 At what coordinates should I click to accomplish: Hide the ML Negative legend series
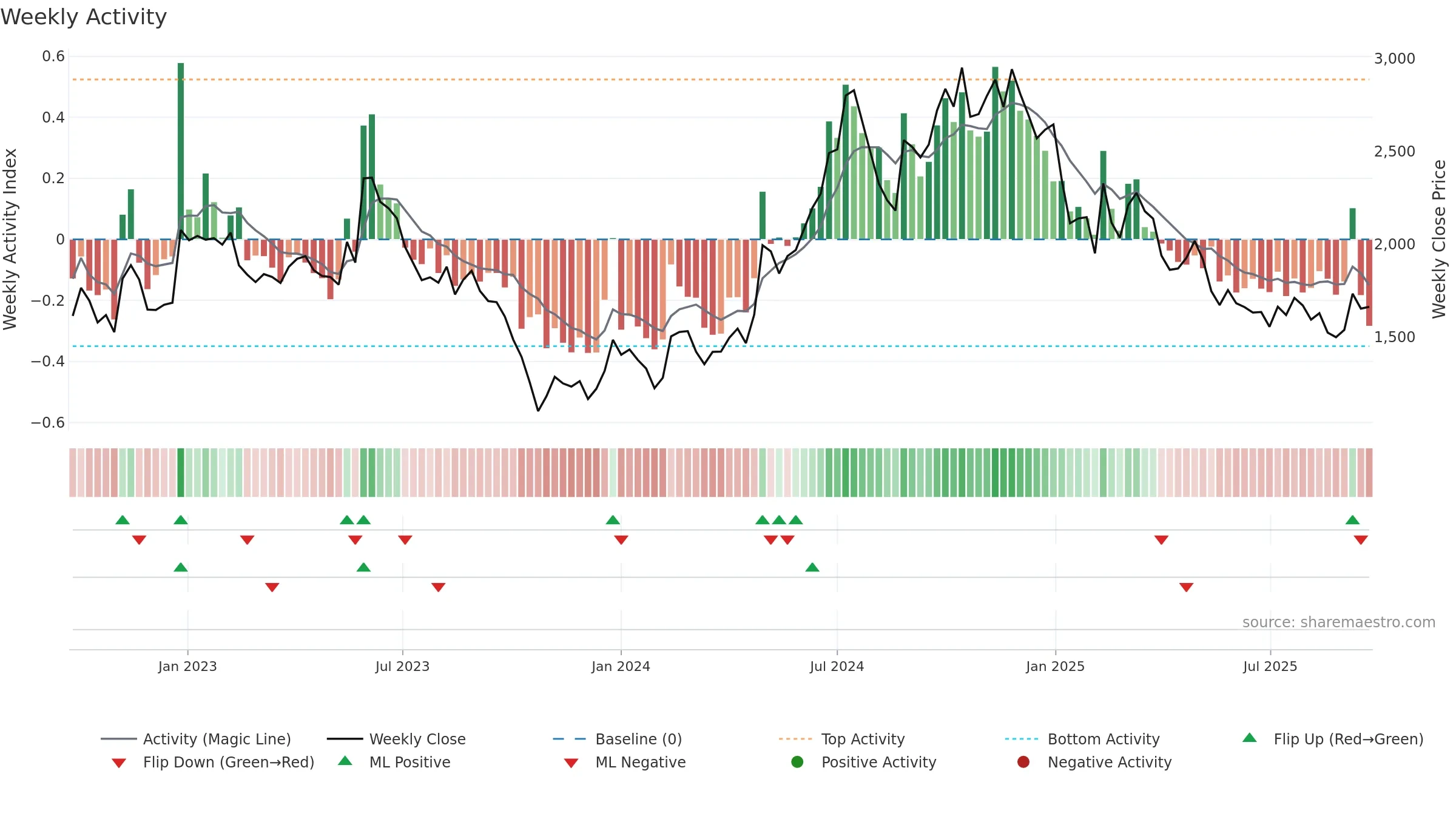coord(625,762)
